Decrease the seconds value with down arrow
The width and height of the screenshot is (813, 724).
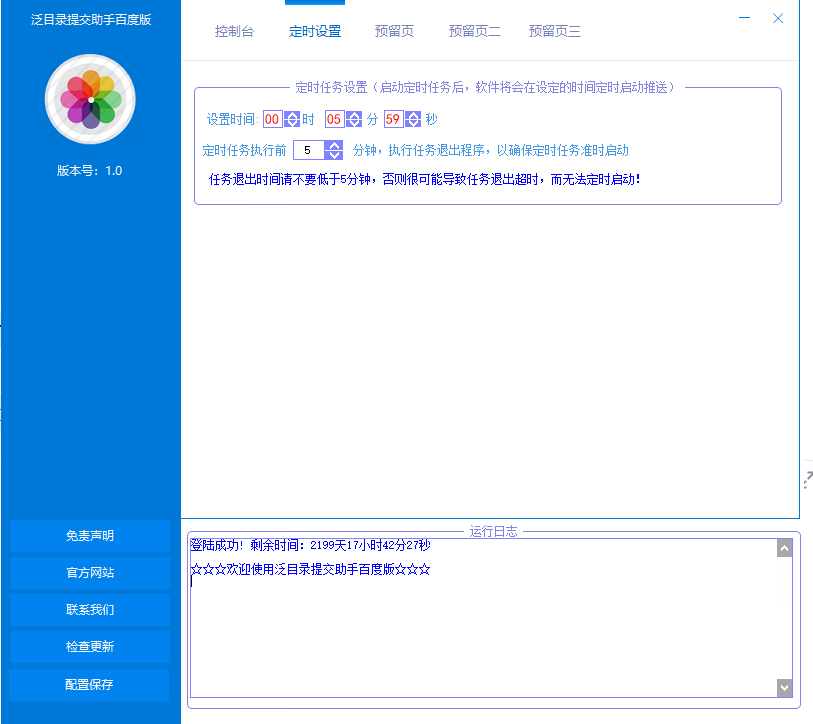pyautogui.click(x=413, y=123)
